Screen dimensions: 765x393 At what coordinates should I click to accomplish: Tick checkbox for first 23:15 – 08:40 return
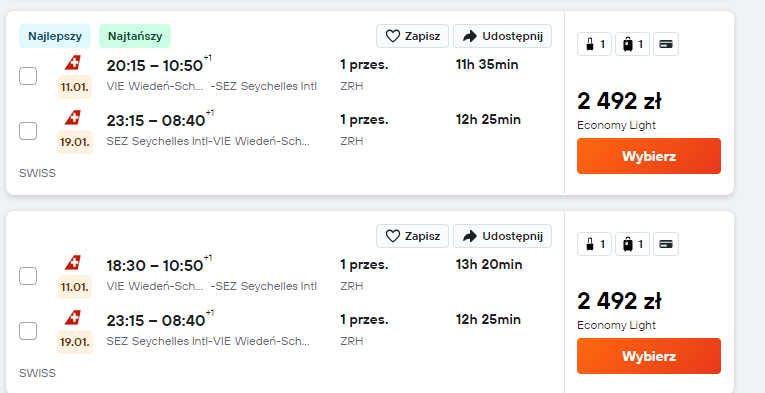[x=28, y=131]
